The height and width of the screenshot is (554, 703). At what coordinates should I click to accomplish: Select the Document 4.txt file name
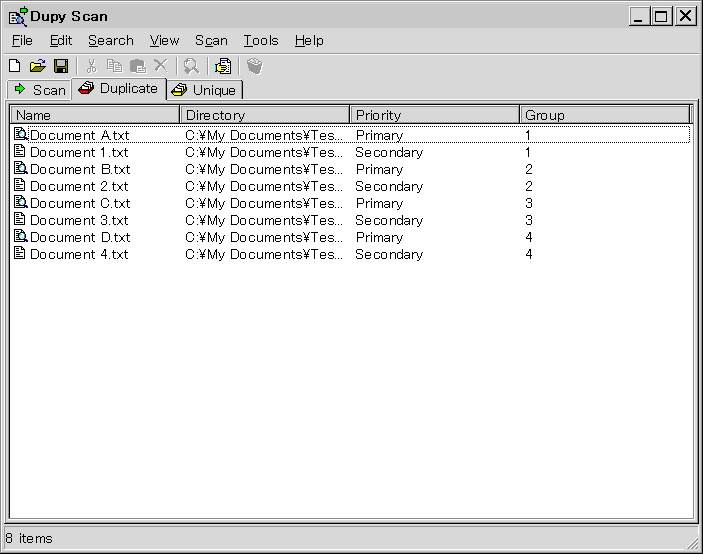79,255
